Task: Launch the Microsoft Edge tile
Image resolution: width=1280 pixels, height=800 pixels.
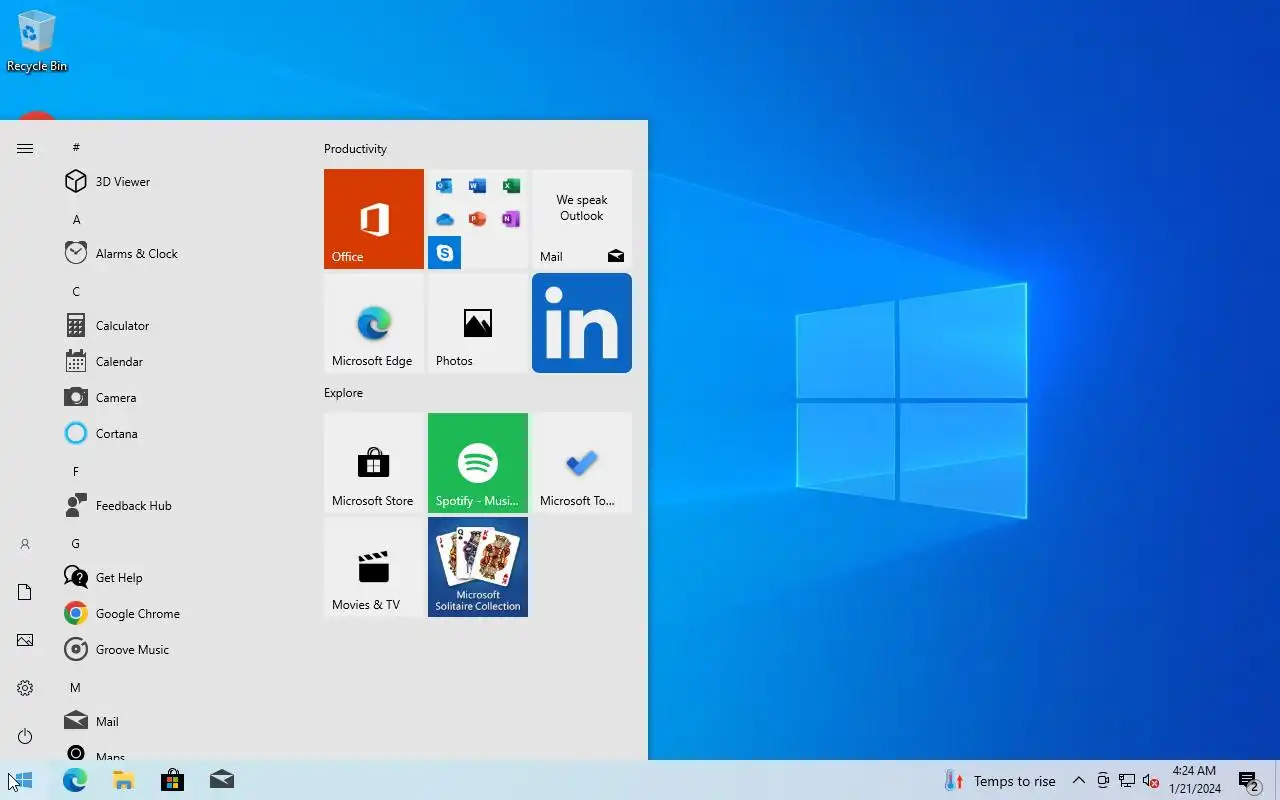Action: (x=374, y=323)
